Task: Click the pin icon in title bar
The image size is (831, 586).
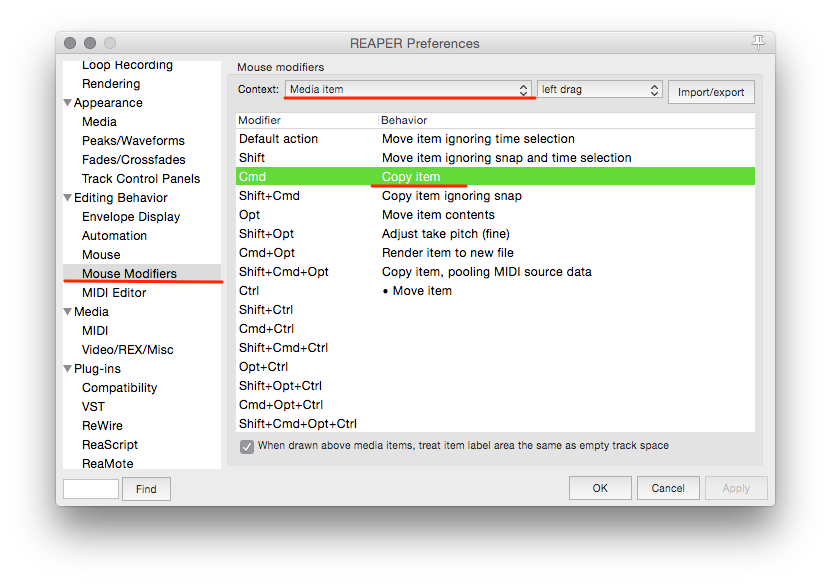Action: click(758, 42)
